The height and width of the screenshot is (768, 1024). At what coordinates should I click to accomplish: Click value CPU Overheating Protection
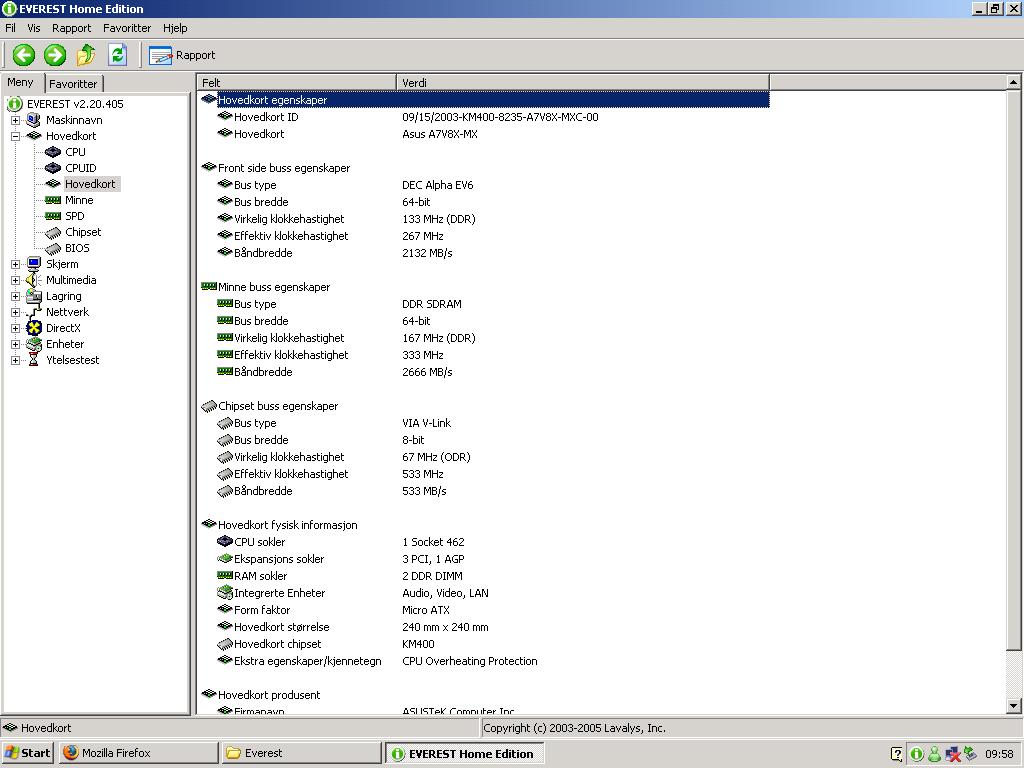coord(470,661)
